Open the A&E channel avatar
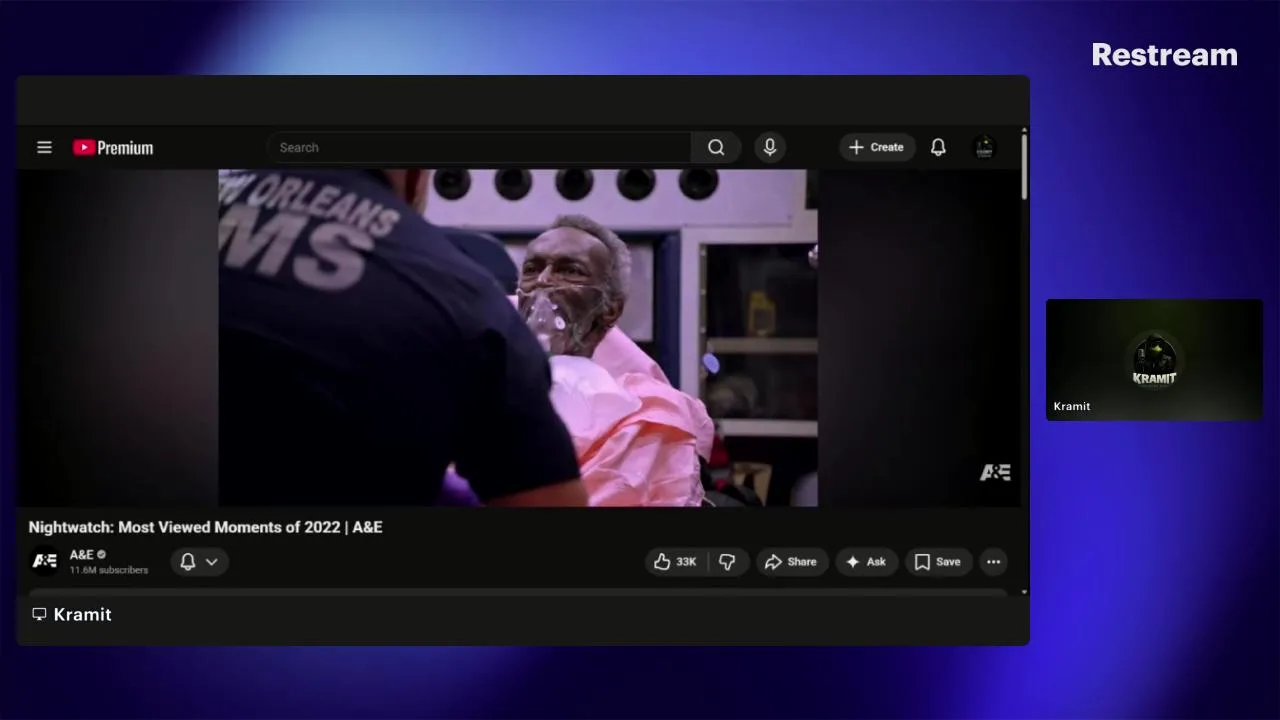Image resolution: width=1280 pixels, height=720 pixels. (x=44, y=561)
